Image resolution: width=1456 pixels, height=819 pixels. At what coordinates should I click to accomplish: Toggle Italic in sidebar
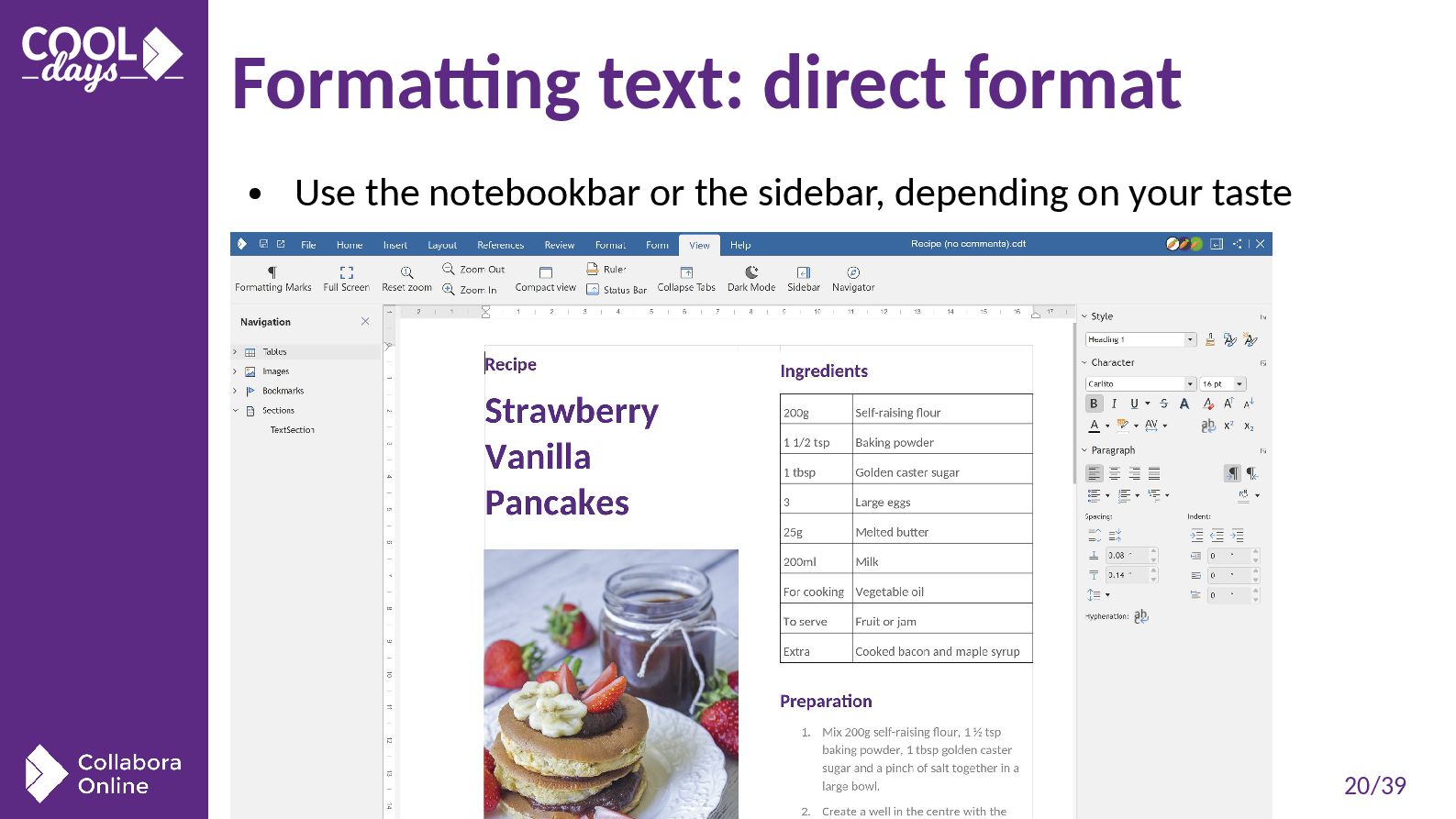(x=1114, y=404)
